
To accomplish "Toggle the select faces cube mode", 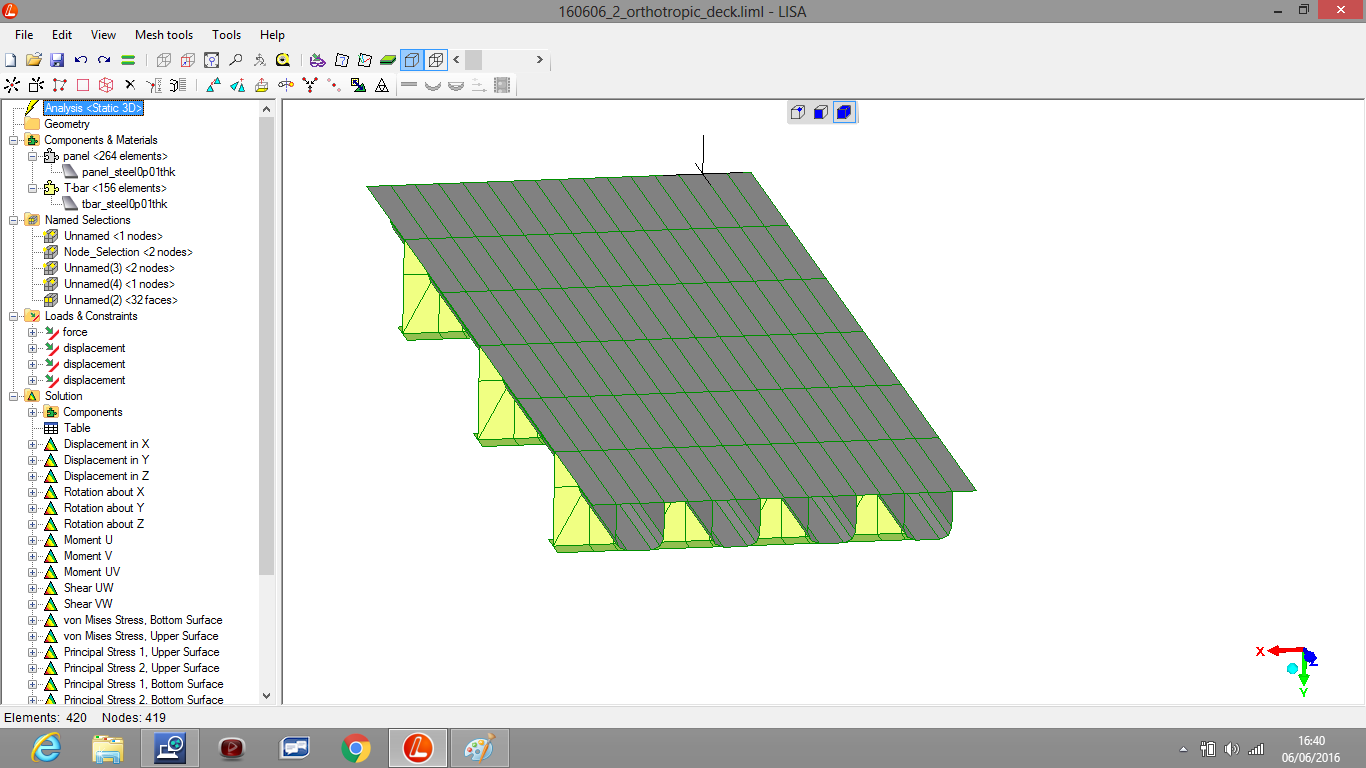I will [820, 112].
